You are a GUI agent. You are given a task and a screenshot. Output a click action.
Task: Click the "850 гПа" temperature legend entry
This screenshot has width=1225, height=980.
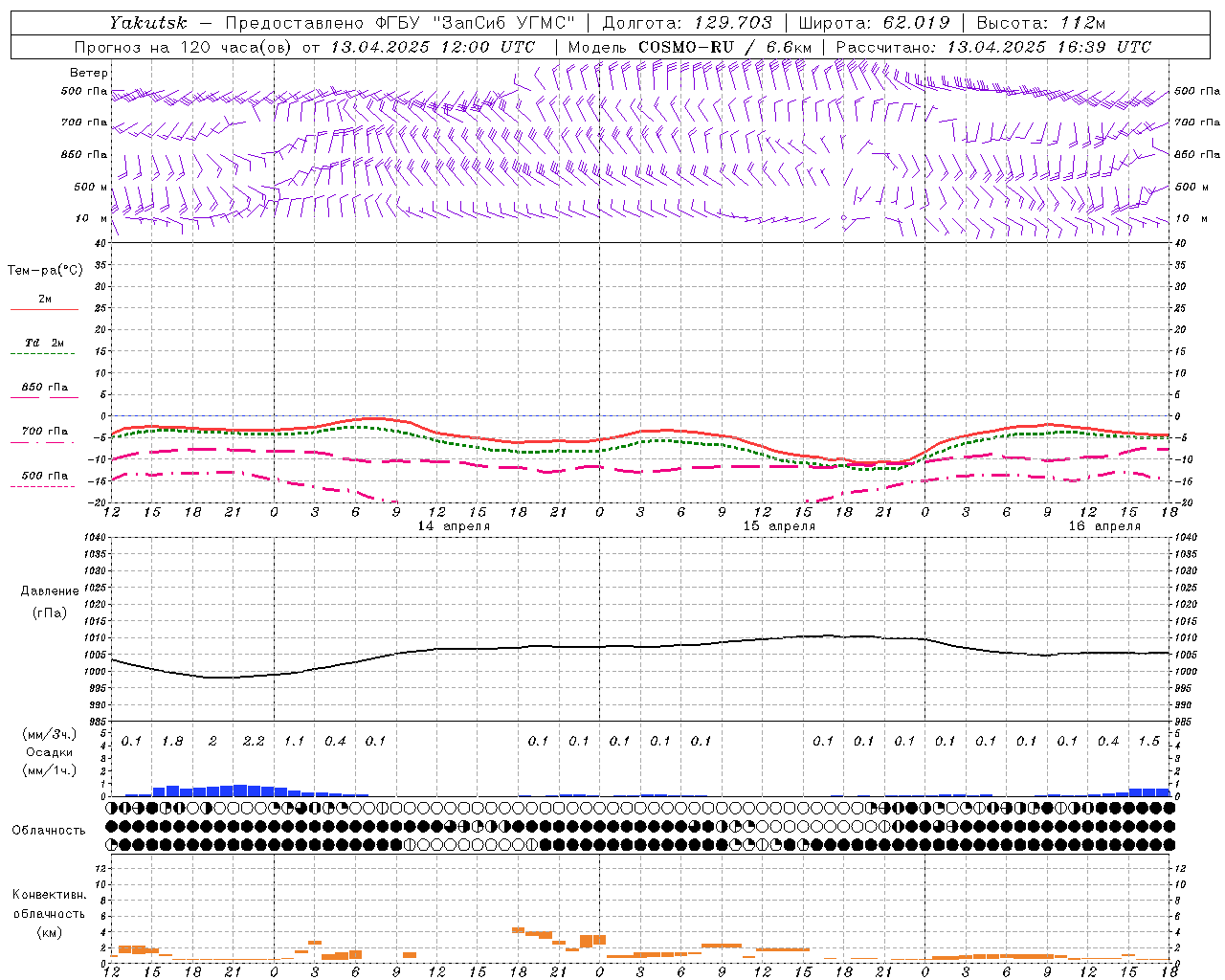pos(44,388)
